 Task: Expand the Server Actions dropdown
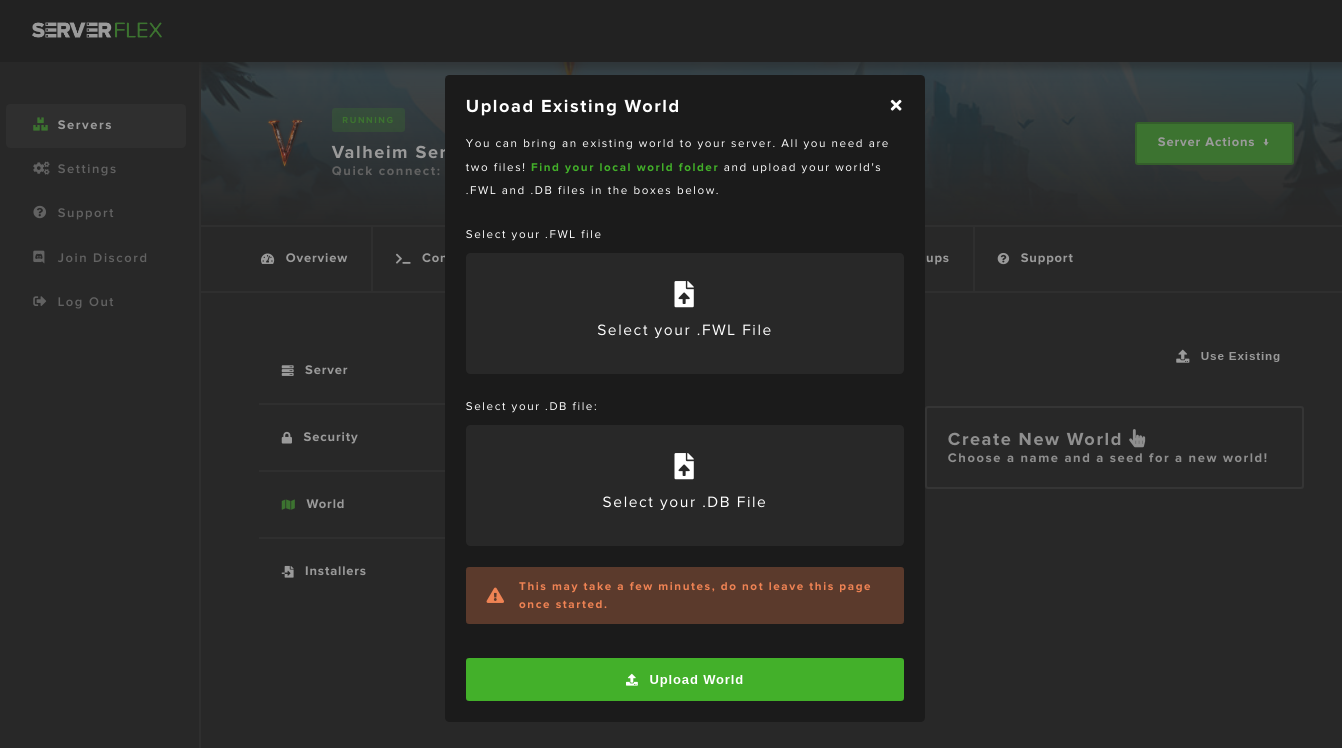[x=1214, y=143]
